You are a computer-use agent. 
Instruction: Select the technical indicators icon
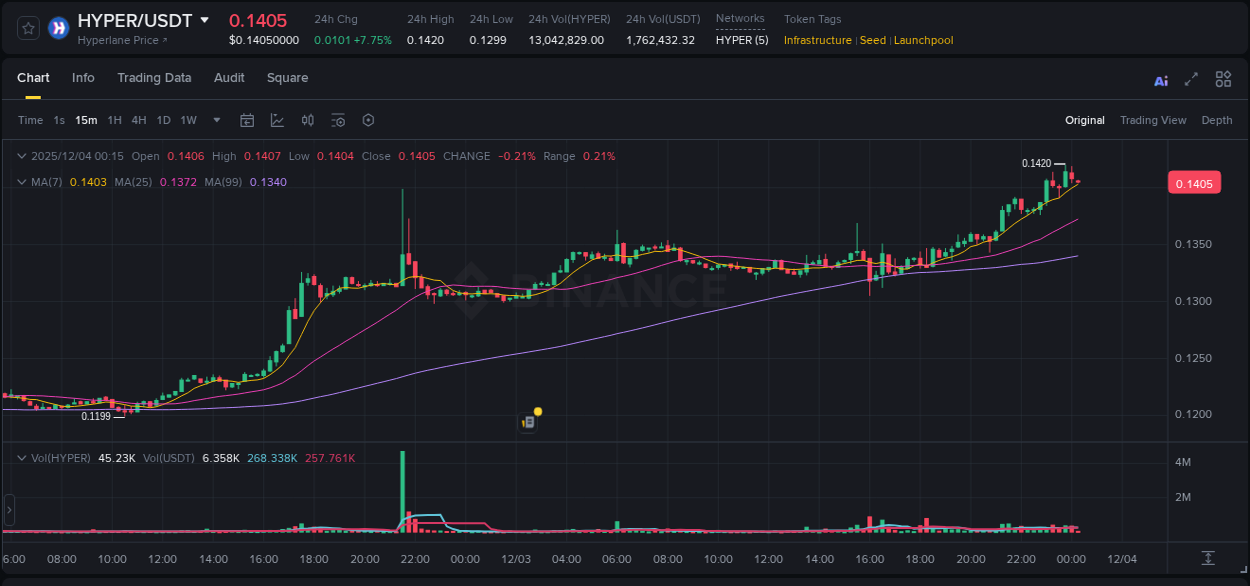click(307, 119)
